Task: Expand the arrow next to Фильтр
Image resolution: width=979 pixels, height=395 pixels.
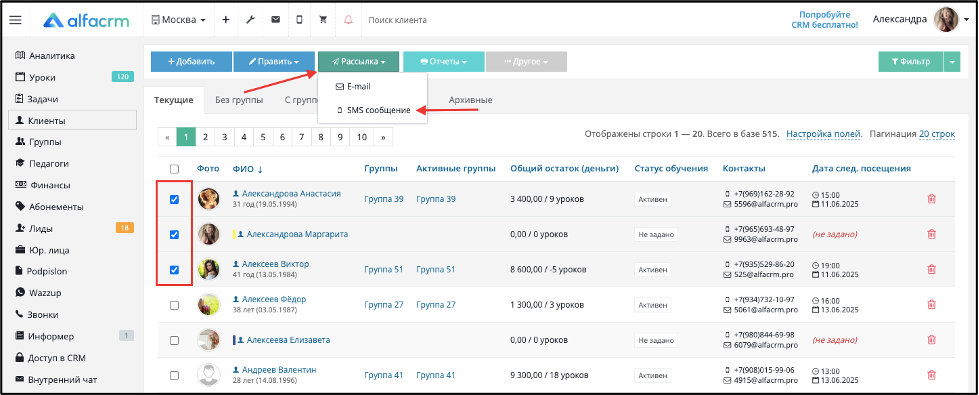Action: coord(952,62)
